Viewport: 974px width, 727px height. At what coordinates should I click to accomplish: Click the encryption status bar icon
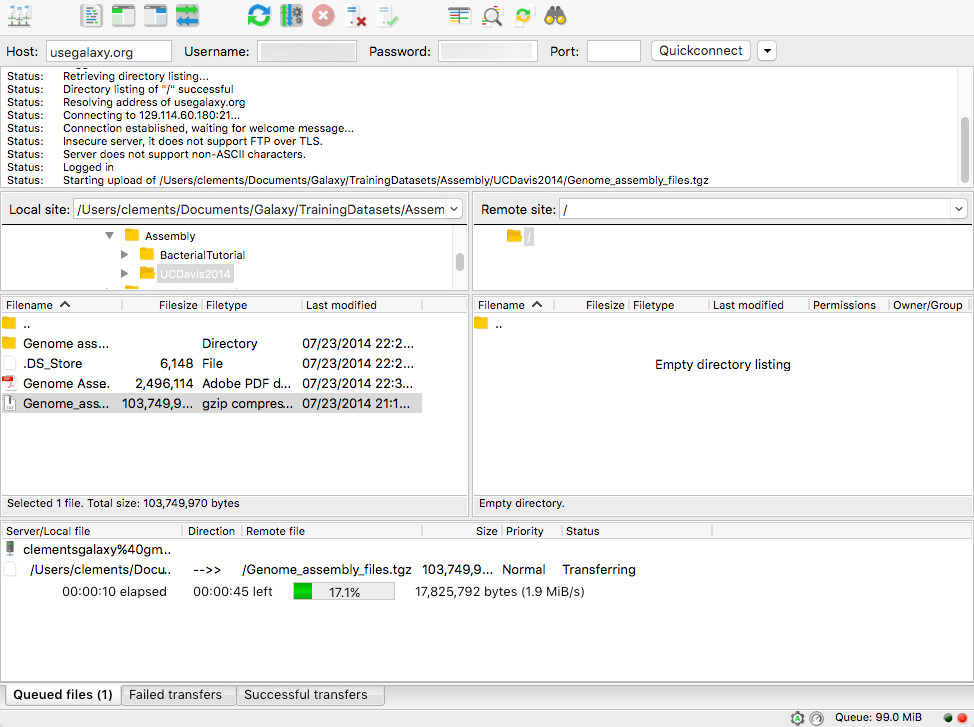[798, 718]
